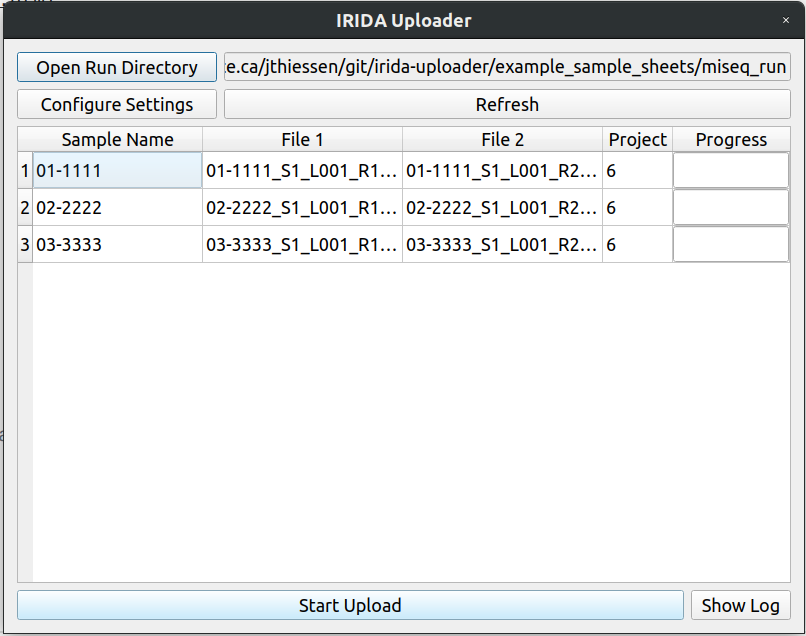Click progress bar for sample 02-2222
The image size is (806, 636).
click(731, 207)
